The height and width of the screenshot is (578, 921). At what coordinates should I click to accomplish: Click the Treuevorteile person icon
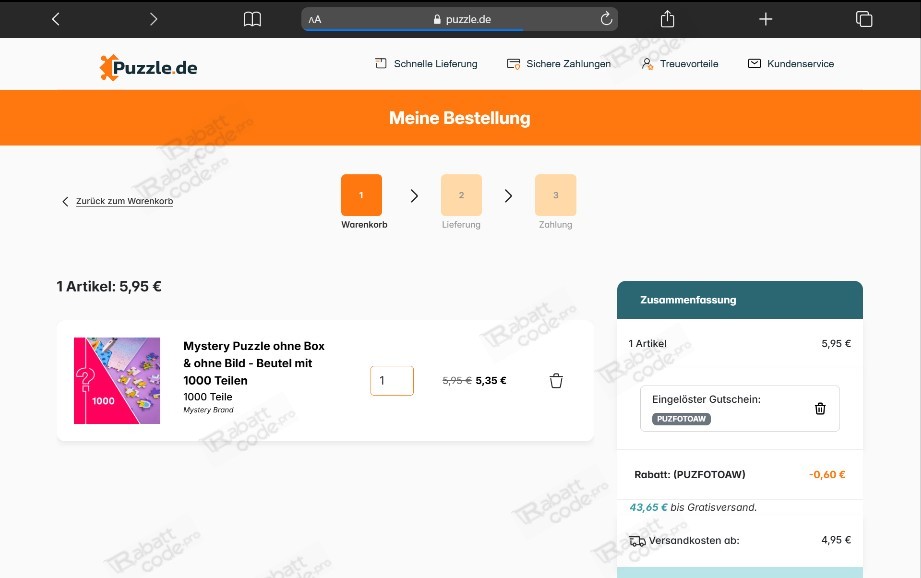coord(647,63)
